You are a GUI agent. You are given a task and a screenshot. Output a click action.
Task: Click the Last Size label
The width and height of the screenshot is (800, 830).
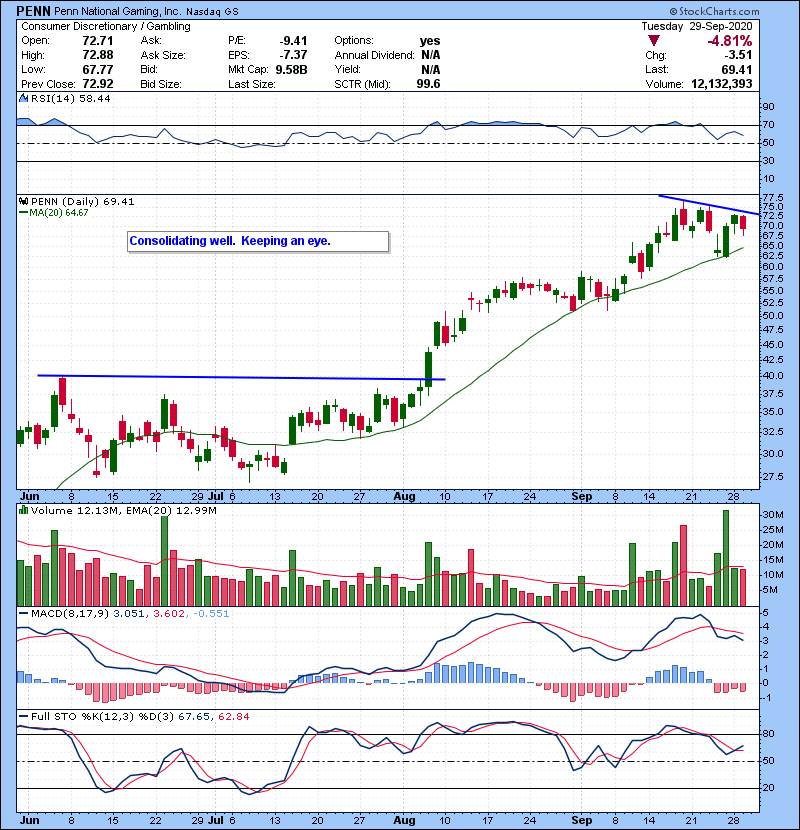pyautogui.click(x=251, y=84)
